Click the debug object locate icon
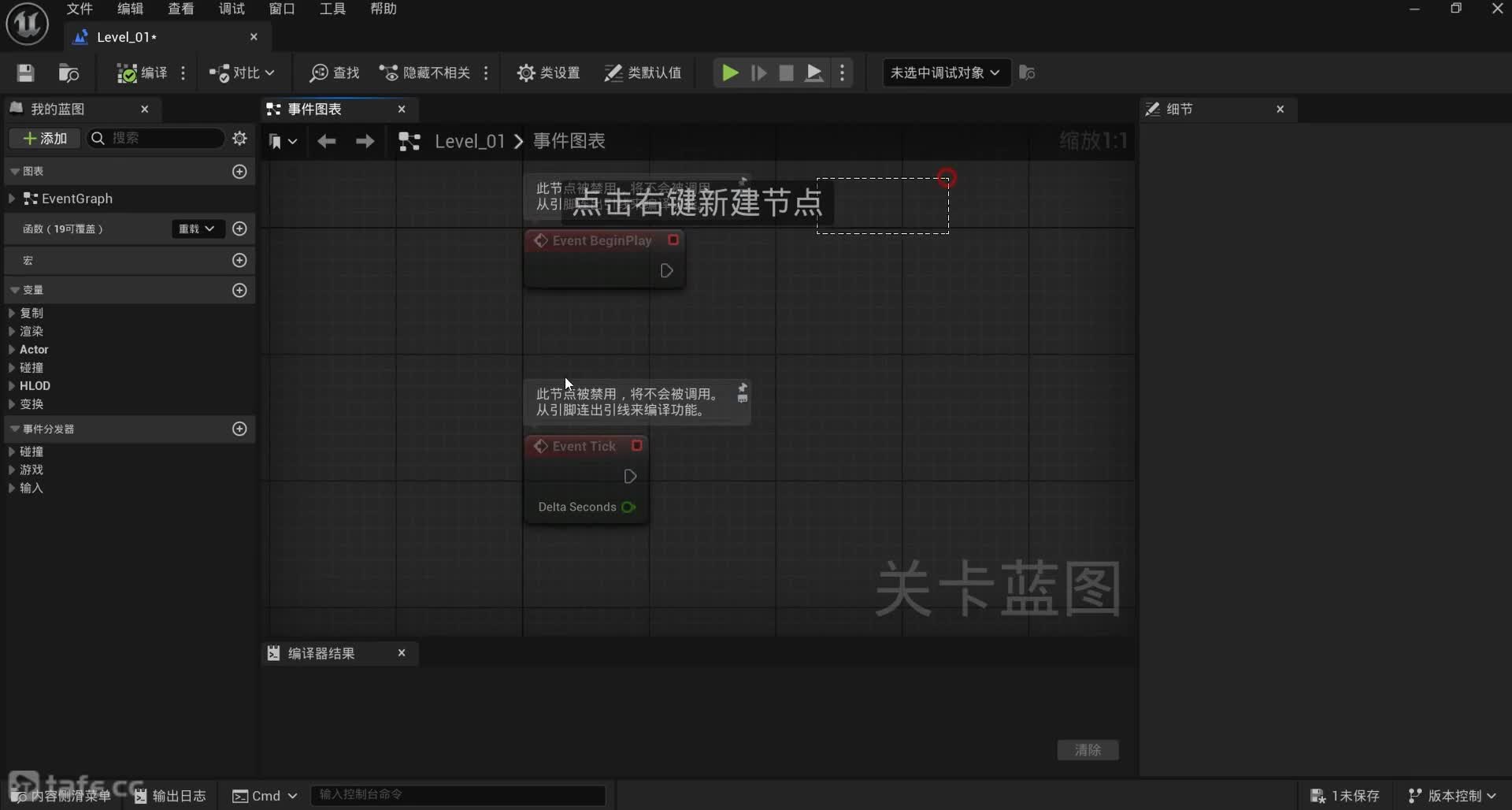 [1027, 73]
